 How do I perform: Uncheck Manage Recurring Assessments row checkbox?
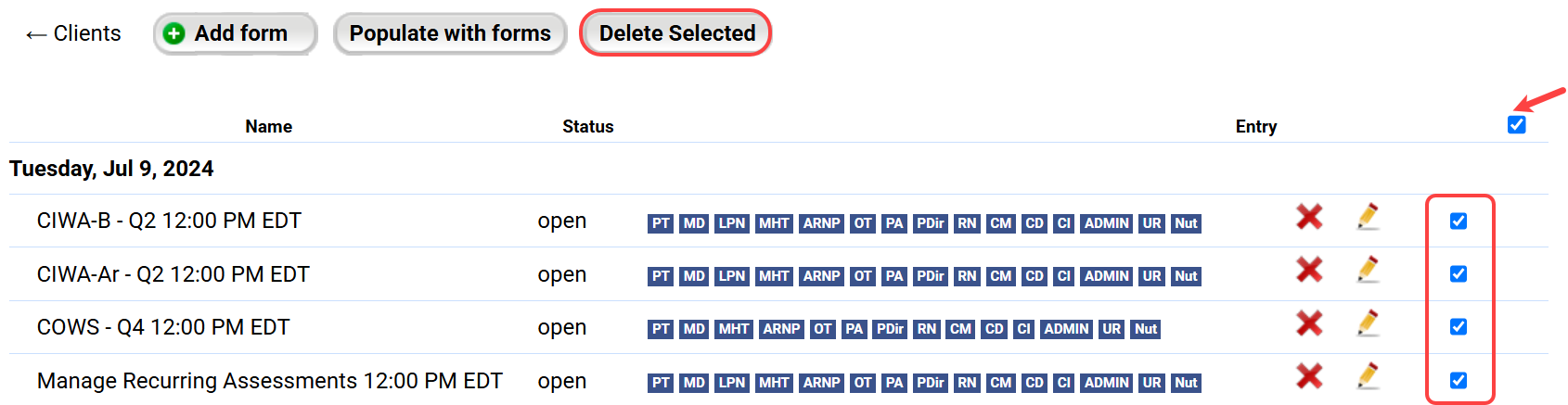[1459, 381]
